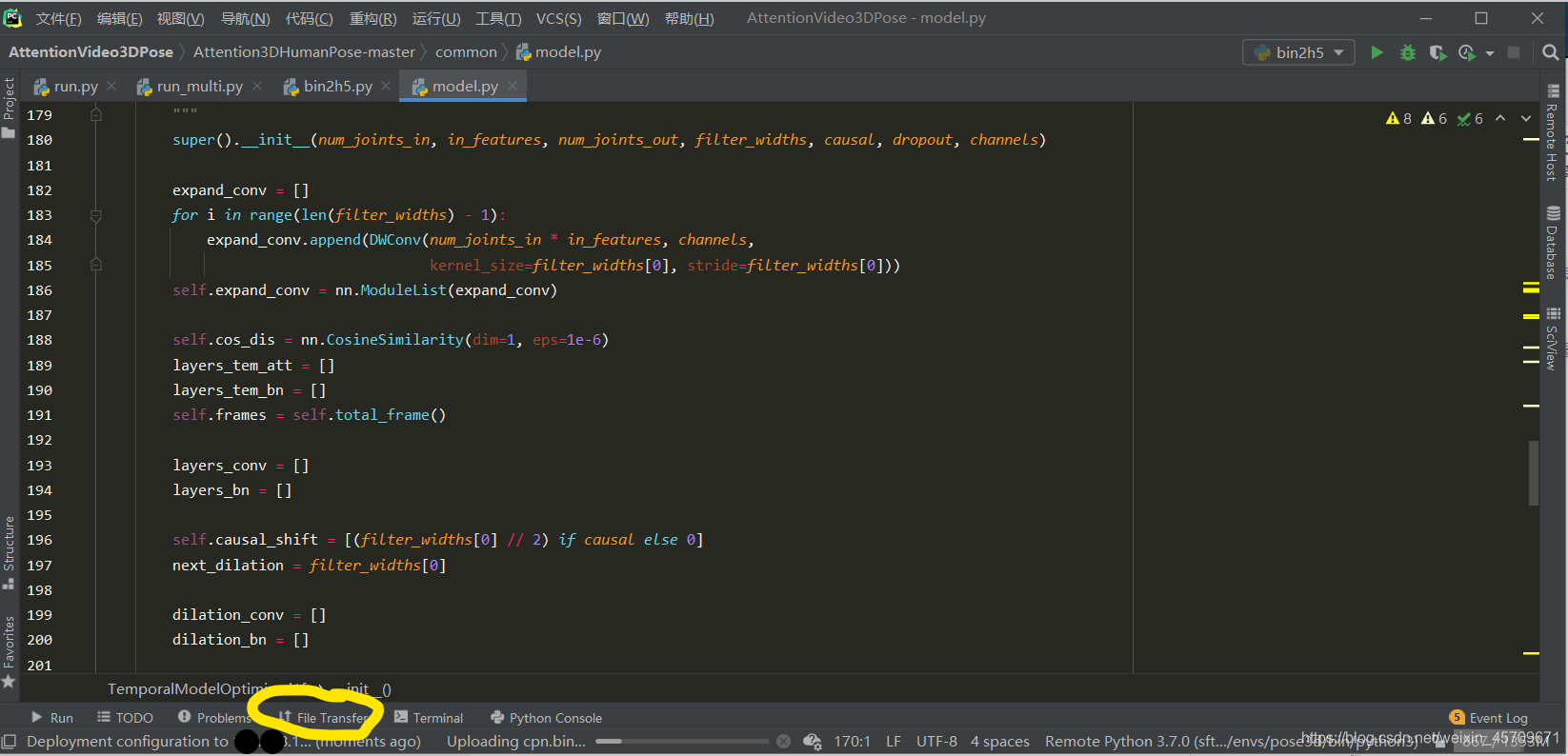This screenshot has width=1568, height=756.
Task: Close the bin2h5.py editor tab
Action: coord(386,86)
